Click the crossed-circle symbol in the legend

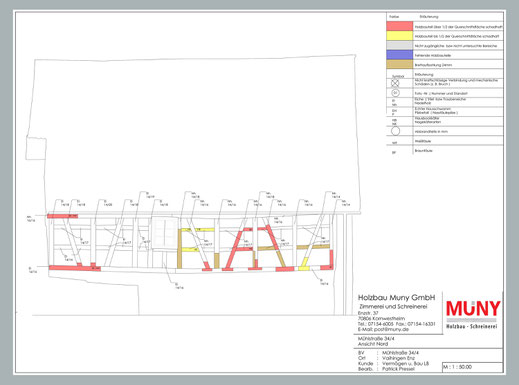tap(395, 83)
